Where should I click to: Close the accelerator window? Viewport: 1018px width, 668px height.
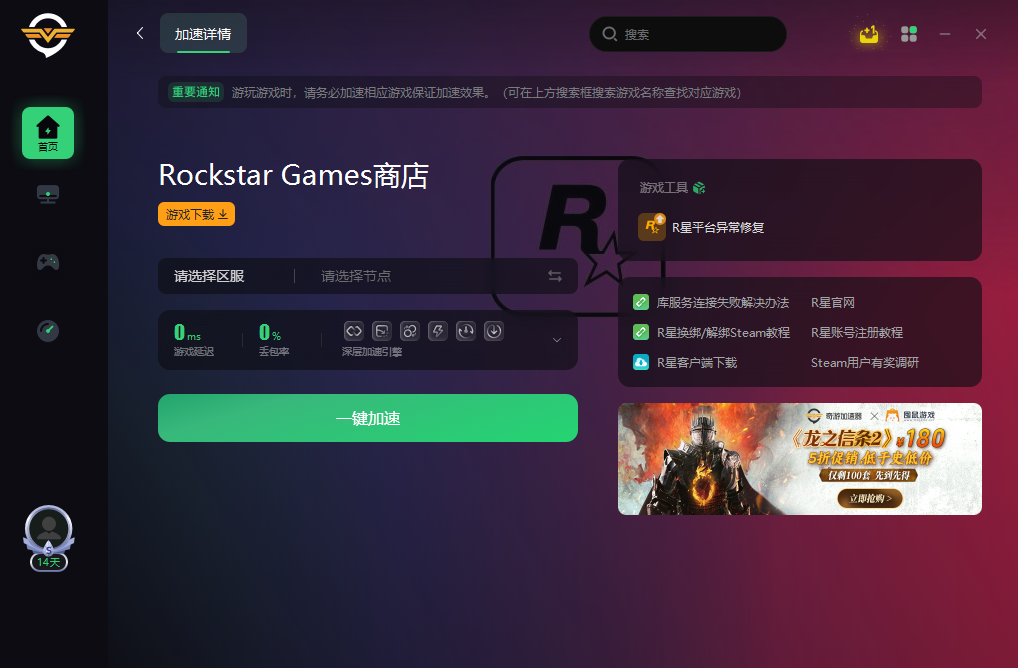[x=981, y=34]
